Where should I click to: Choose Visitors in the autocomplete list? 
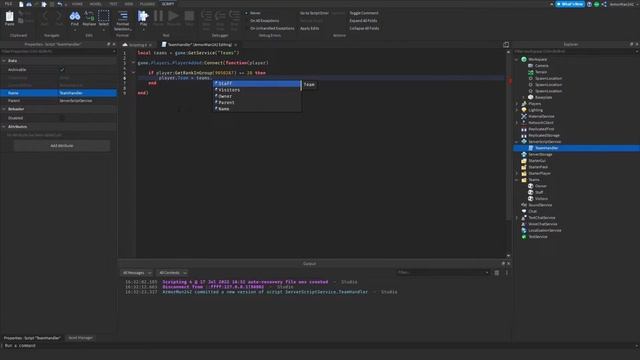pyautogui.click(x=257, y=90)
